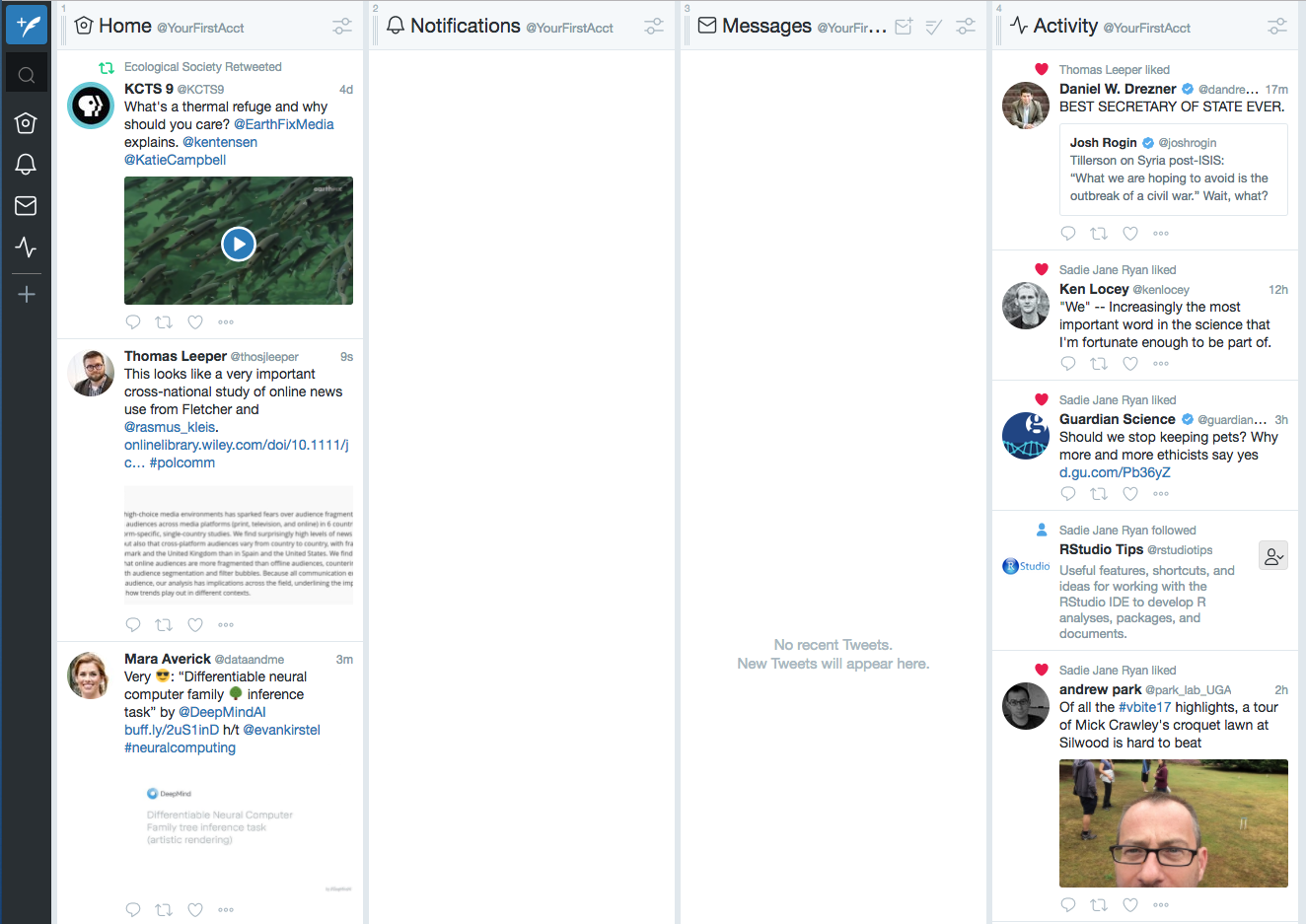The image size is (1306, 924).
Task: Toggle following status for RStudio Tips
Action: coord(1272,555)
